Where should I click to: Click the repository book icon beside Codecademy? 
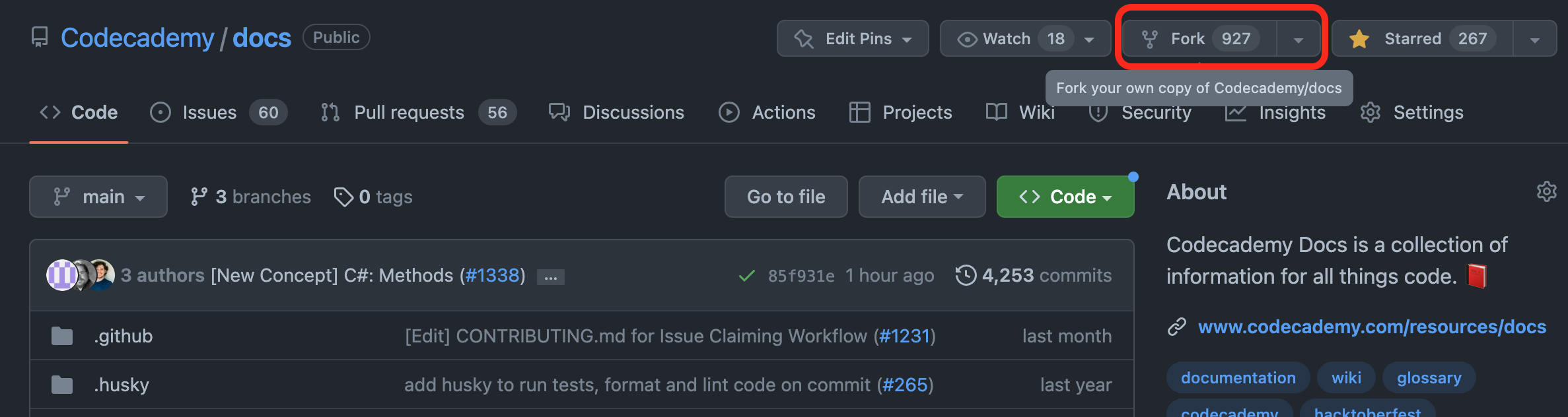40,38
